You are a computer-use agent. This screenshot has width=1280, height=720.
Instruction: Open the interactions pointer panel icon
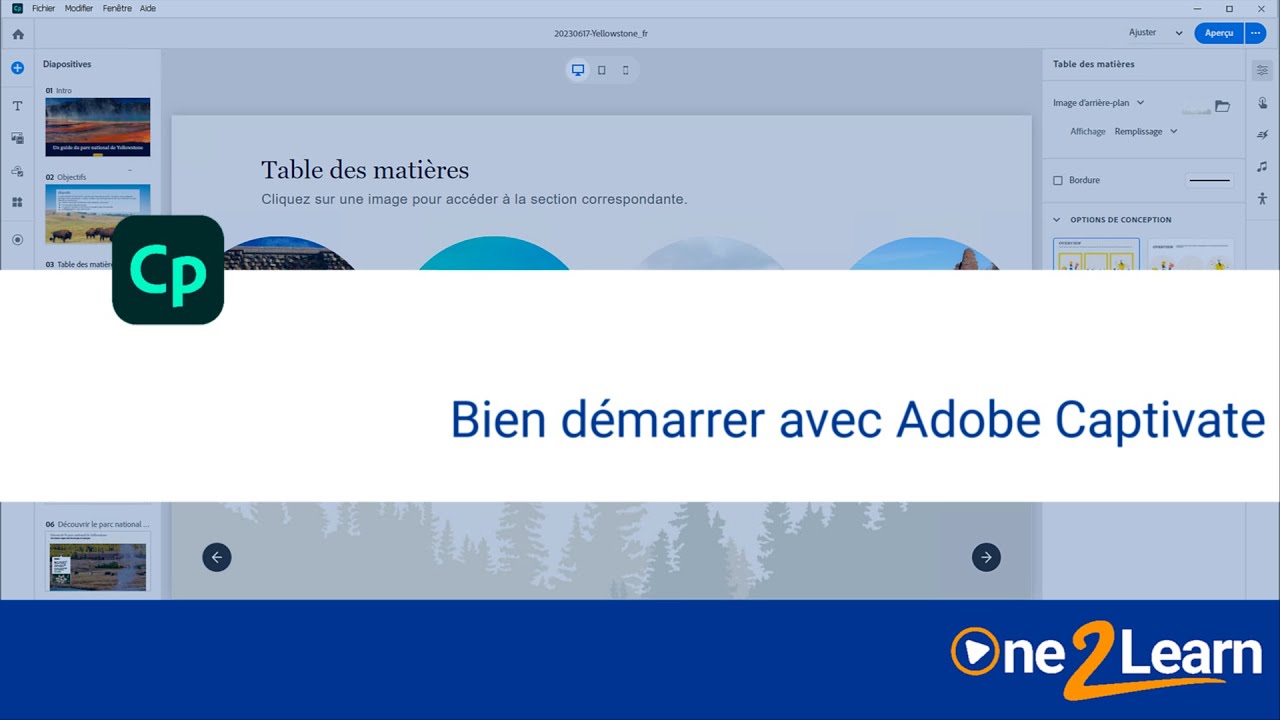(x=1262, y=102)
